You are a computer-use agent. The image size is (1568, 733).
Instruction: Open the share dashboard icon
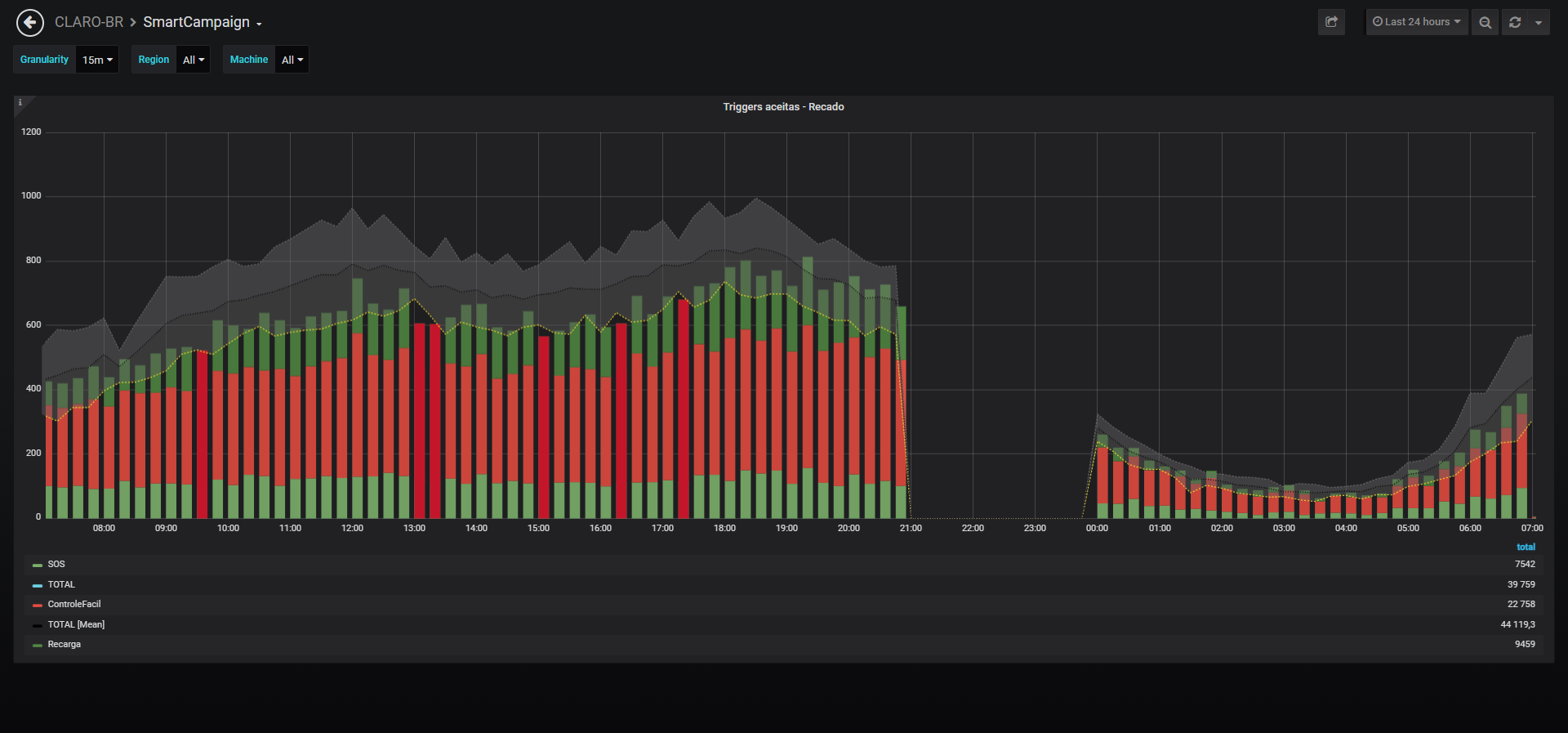(x=1331, y=22)
